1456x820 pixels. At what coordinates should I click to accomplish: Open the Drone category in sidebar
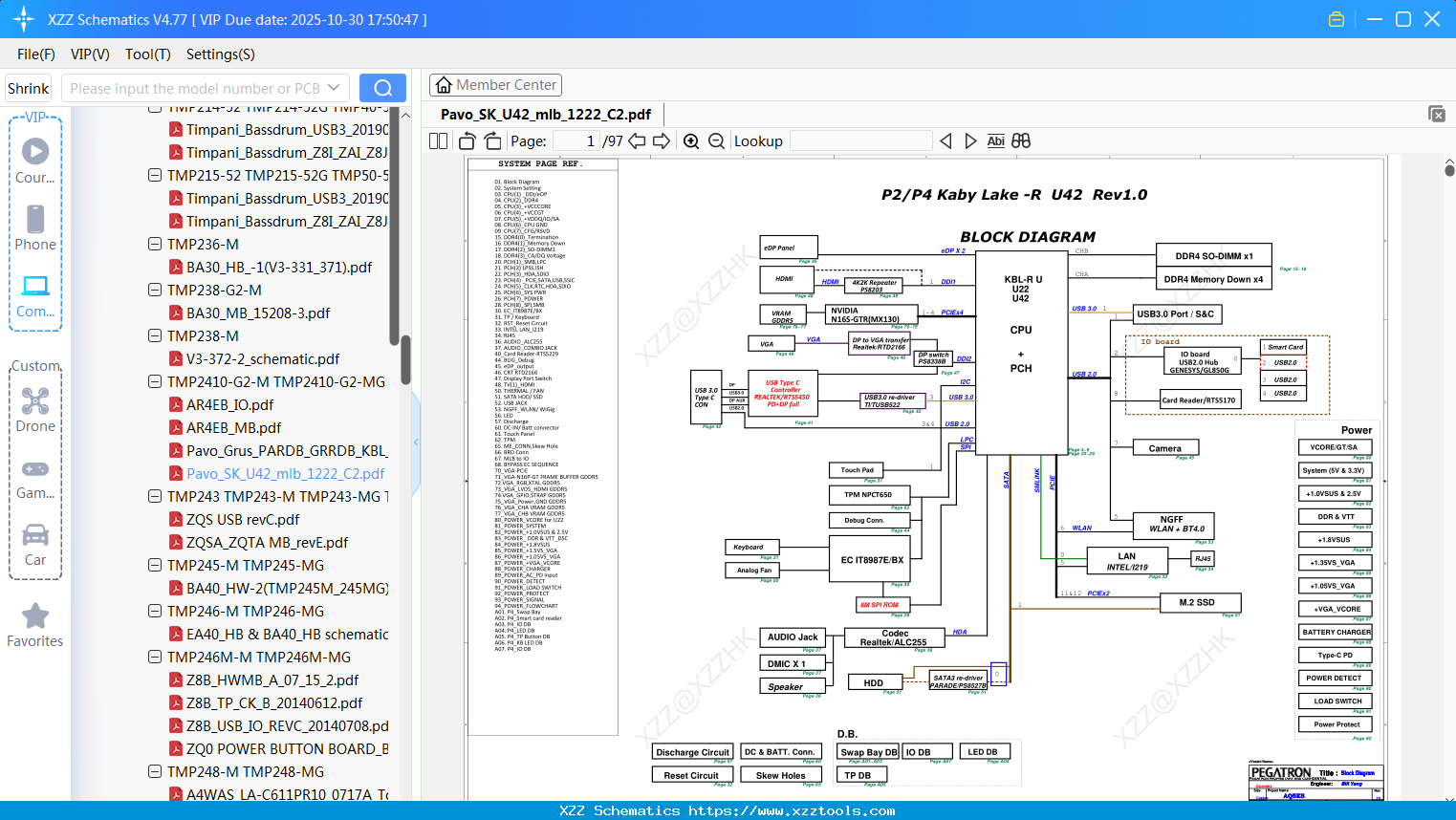click(35, 410)
